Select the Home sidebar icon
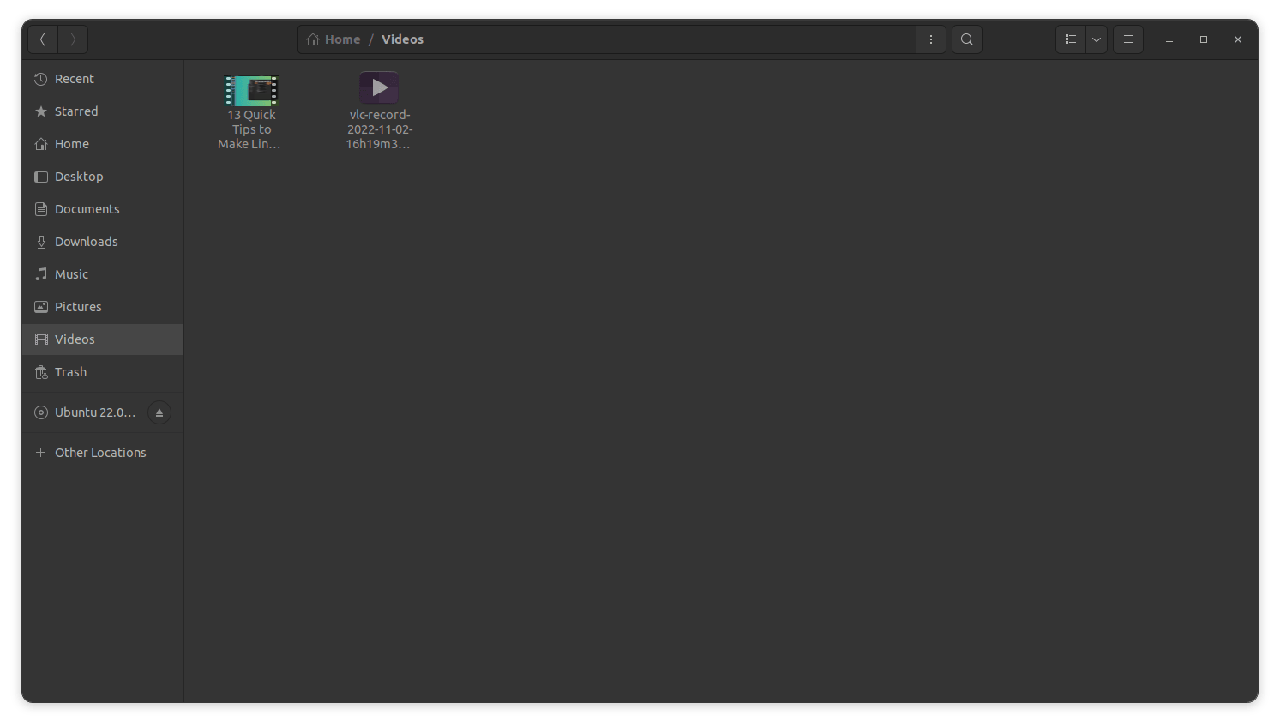 [41, 144]
